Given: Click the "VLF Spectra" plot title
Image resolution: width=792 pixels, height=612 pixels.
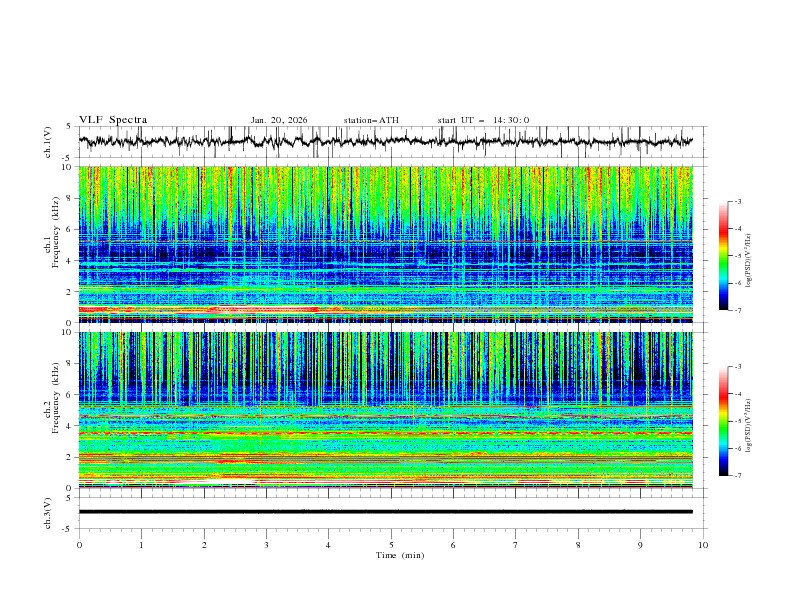Looking at the screenshot, I should [x=113, y=120].
